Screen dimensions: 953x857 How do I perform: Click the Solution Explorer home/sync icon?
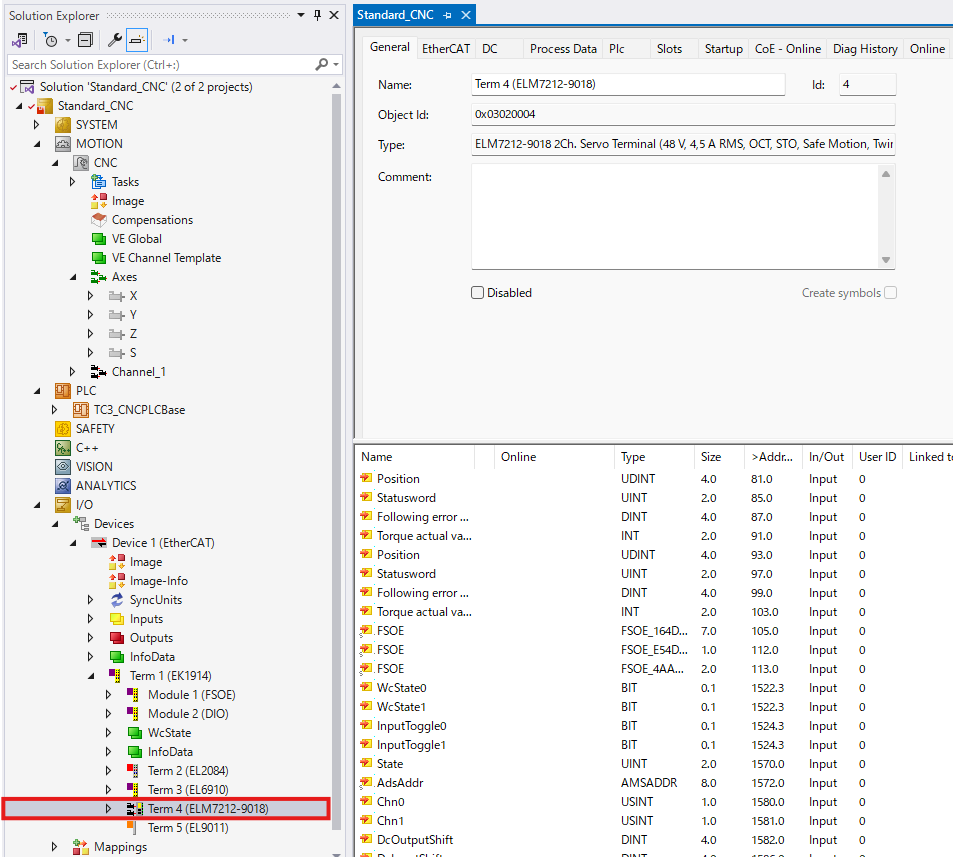click(x=19, y=40)
